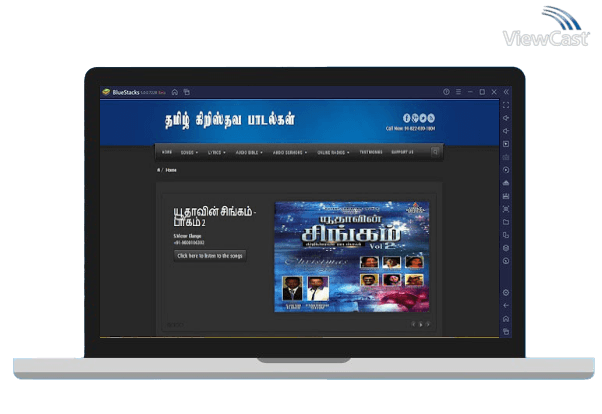
Task: Toggle fullscreen from the sidebar
Action: 506,105
